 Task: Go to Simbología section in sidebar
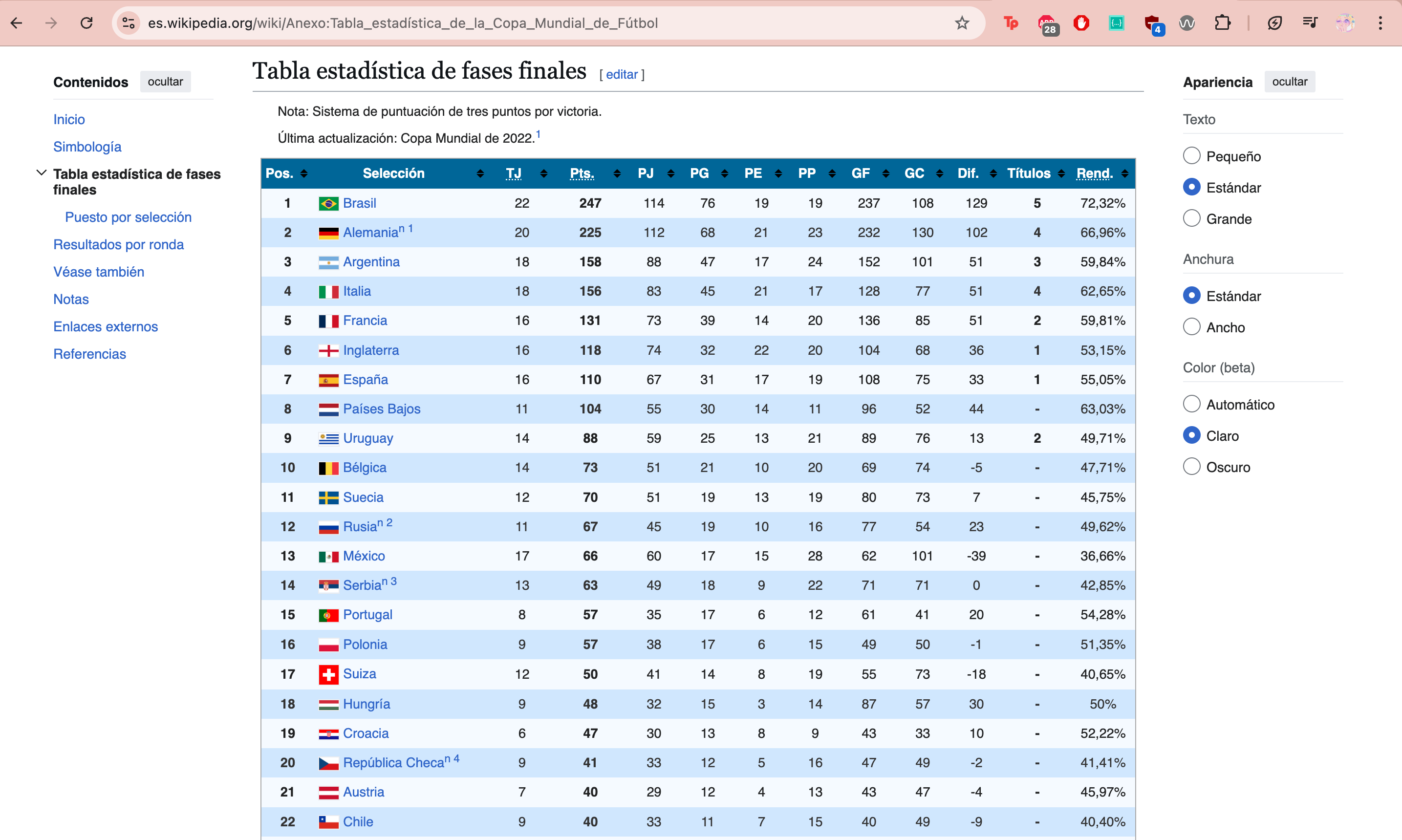(87, 147)
